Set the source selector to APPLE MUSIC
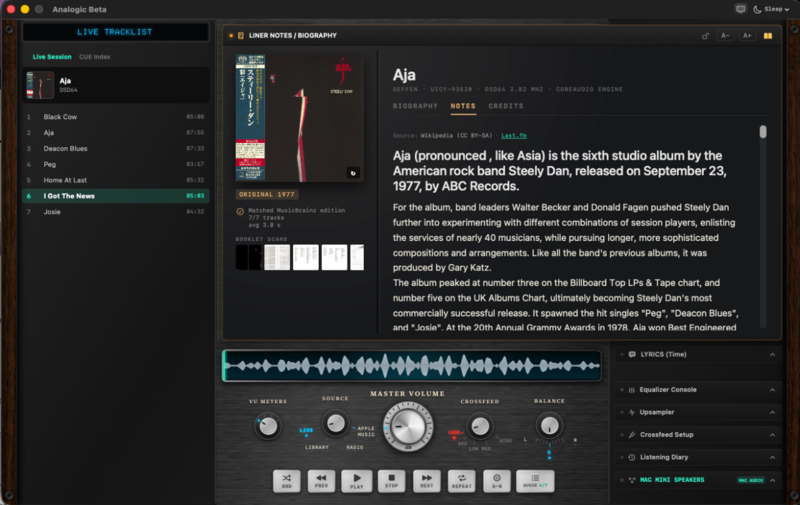Viewport: 800px width, 505px height. (x=366, y=432)
